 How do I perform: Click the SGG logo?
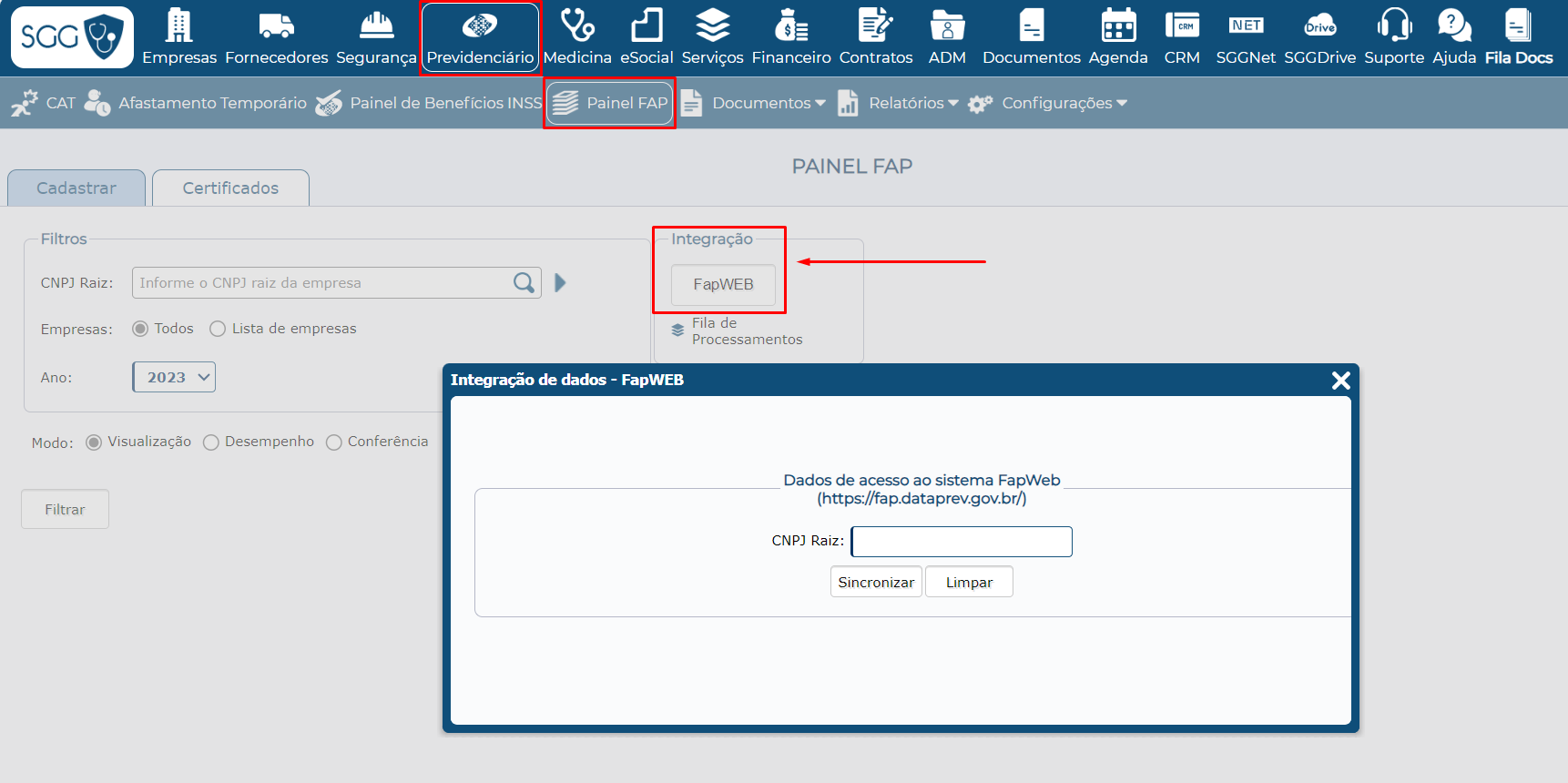(72, 37)
